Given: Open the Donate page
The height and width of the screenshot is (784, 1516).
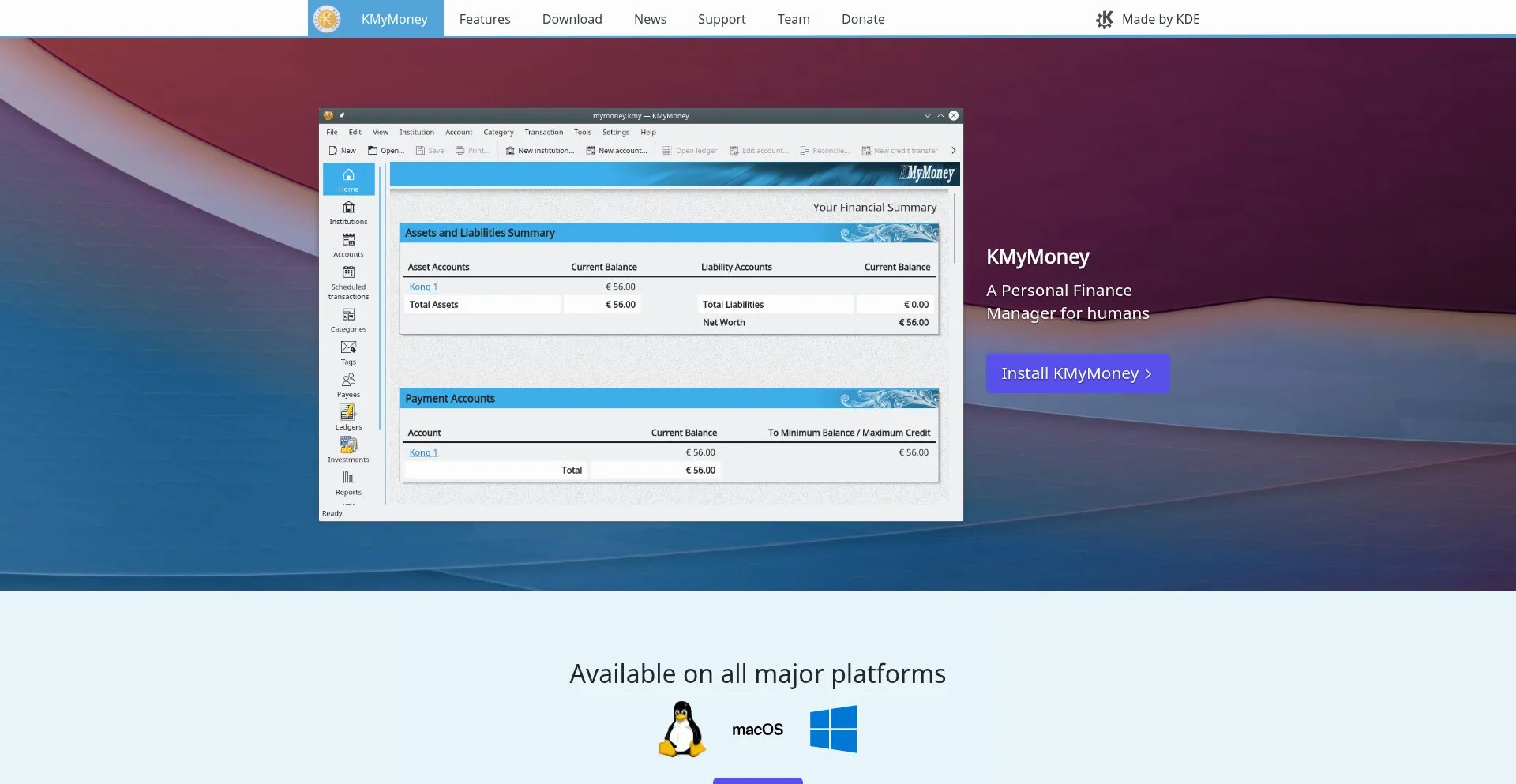Looking at the screenshot, I should click(863, 19).
